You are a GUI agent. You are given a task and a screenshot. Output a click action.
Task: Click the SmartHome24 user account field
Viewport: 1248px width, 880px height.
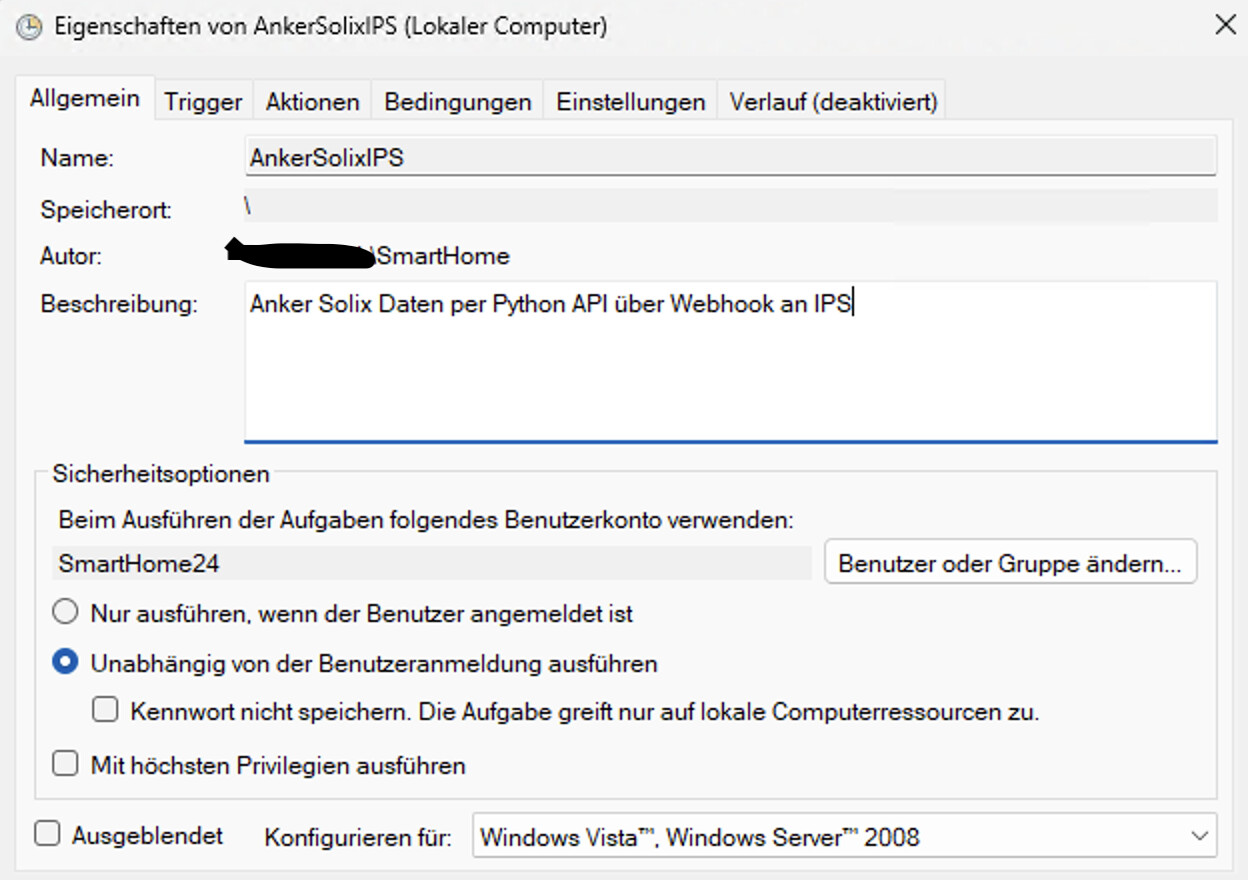432,564
